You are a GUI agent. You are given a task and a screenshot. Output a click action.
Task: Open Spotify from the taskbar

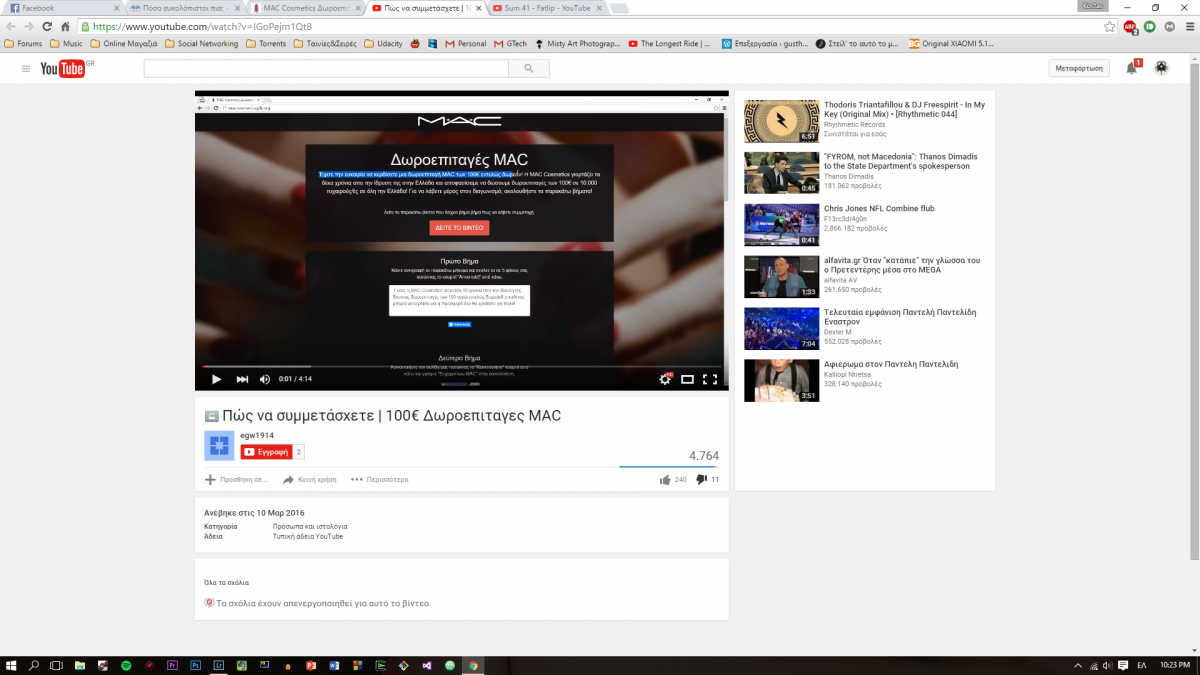pos(126,665)
